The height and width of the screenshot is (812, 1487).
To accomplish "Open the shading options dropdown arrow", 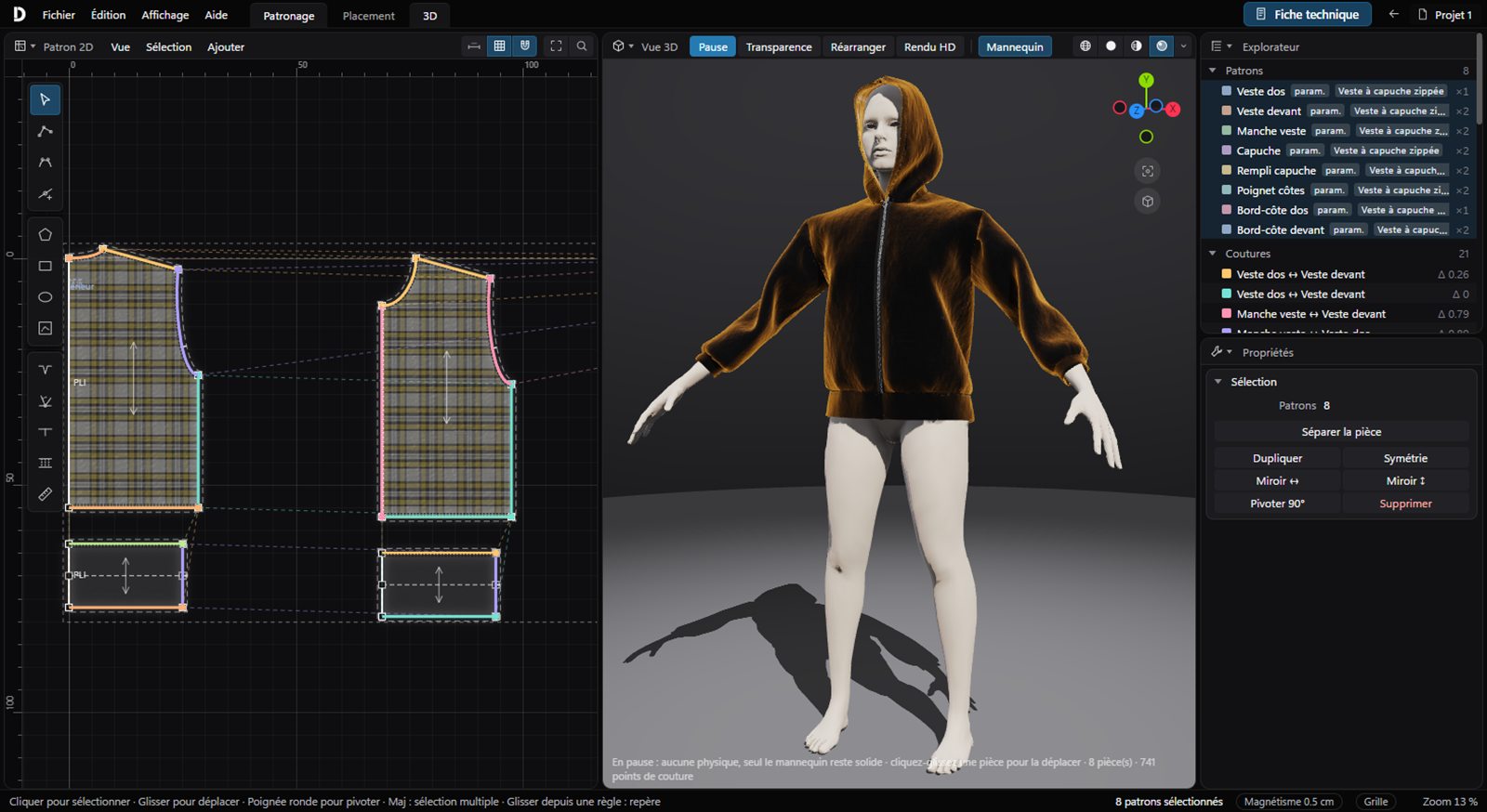I will [1183, 46].
